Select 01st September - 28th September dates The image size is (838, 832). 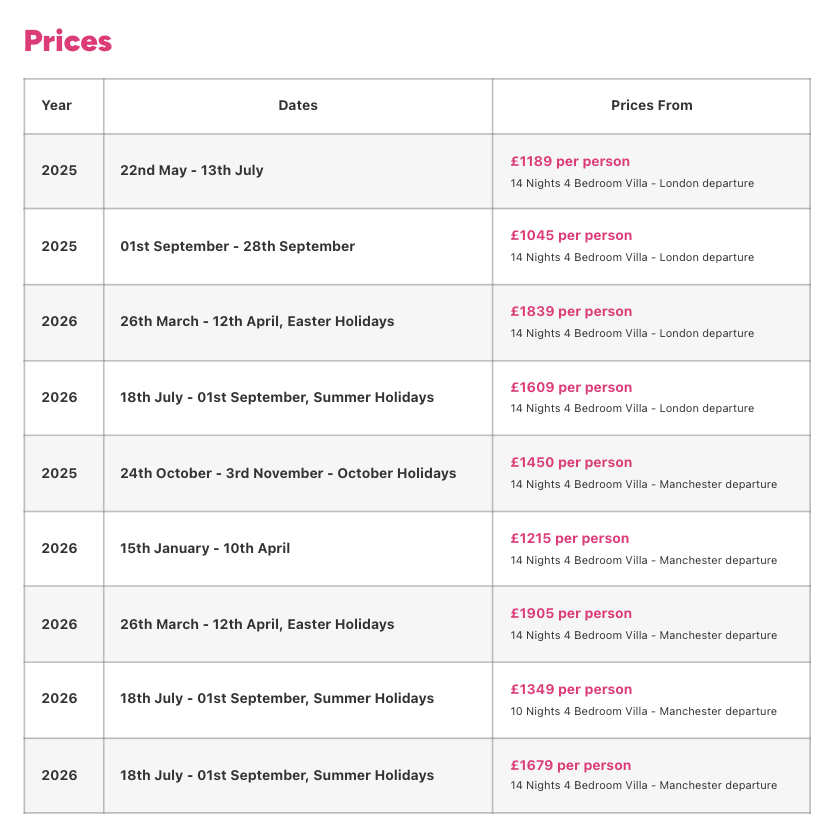(237, 246)
